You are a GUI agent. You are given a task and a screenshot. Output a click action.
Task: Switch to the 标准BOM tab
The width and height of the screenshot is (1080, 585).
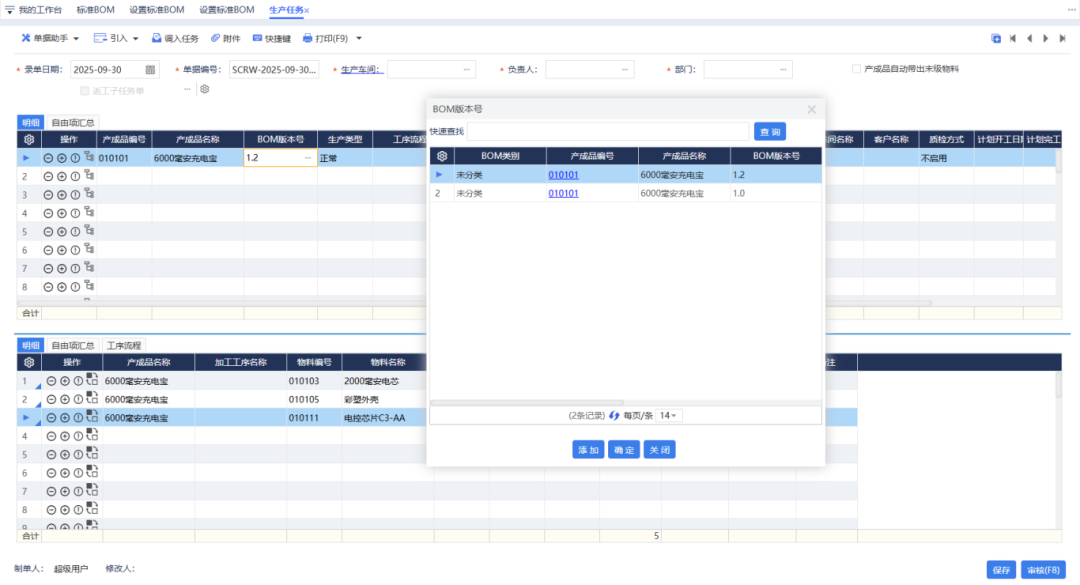(96, 9)
